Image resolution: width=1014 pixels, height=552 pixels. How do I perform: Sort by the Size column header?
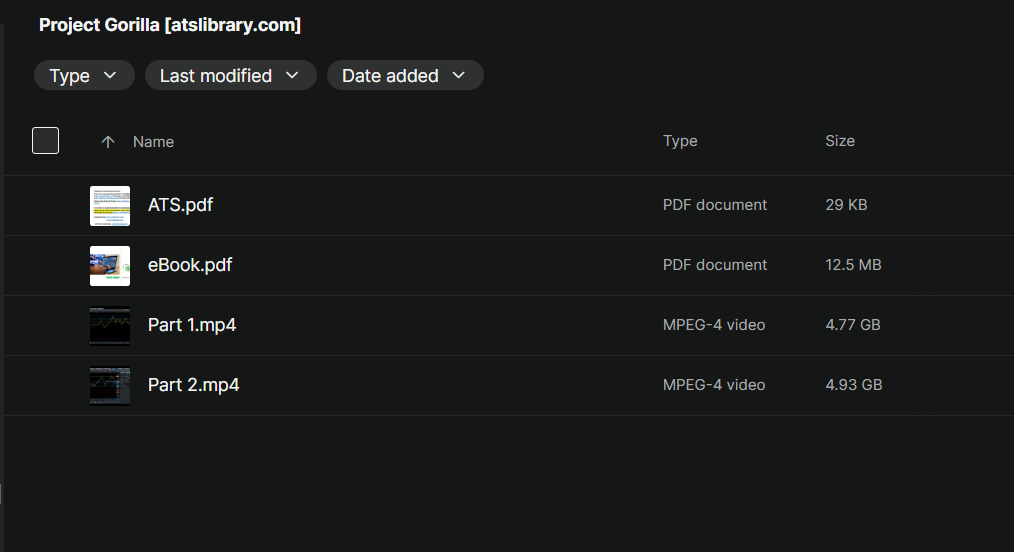pos(839,141)
